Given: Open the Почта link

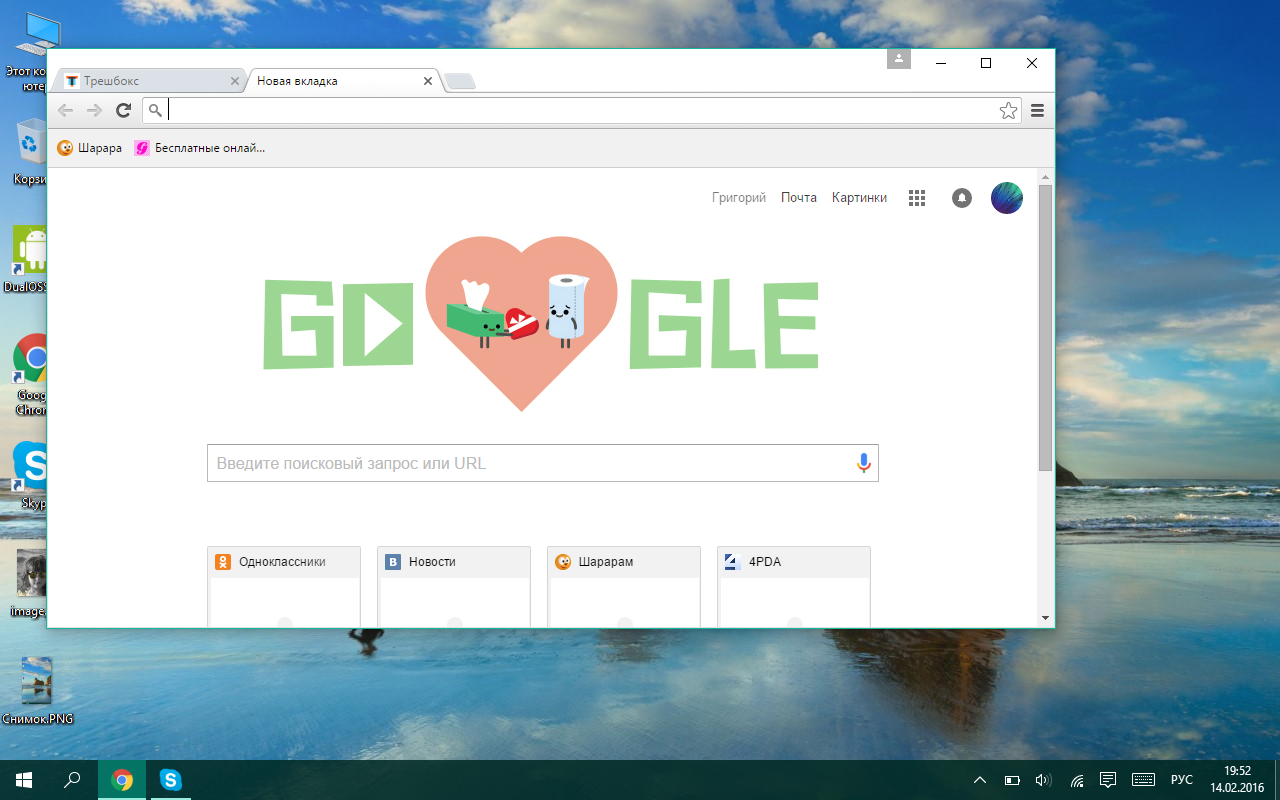Looking at the screenshot, I should coord(799,198).
